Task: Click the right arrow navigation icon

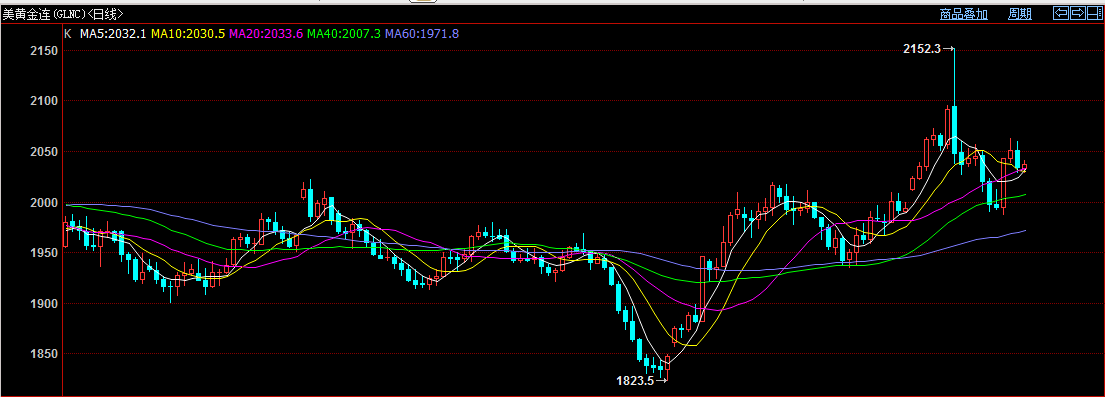Action: click(x=1078, y=13)
